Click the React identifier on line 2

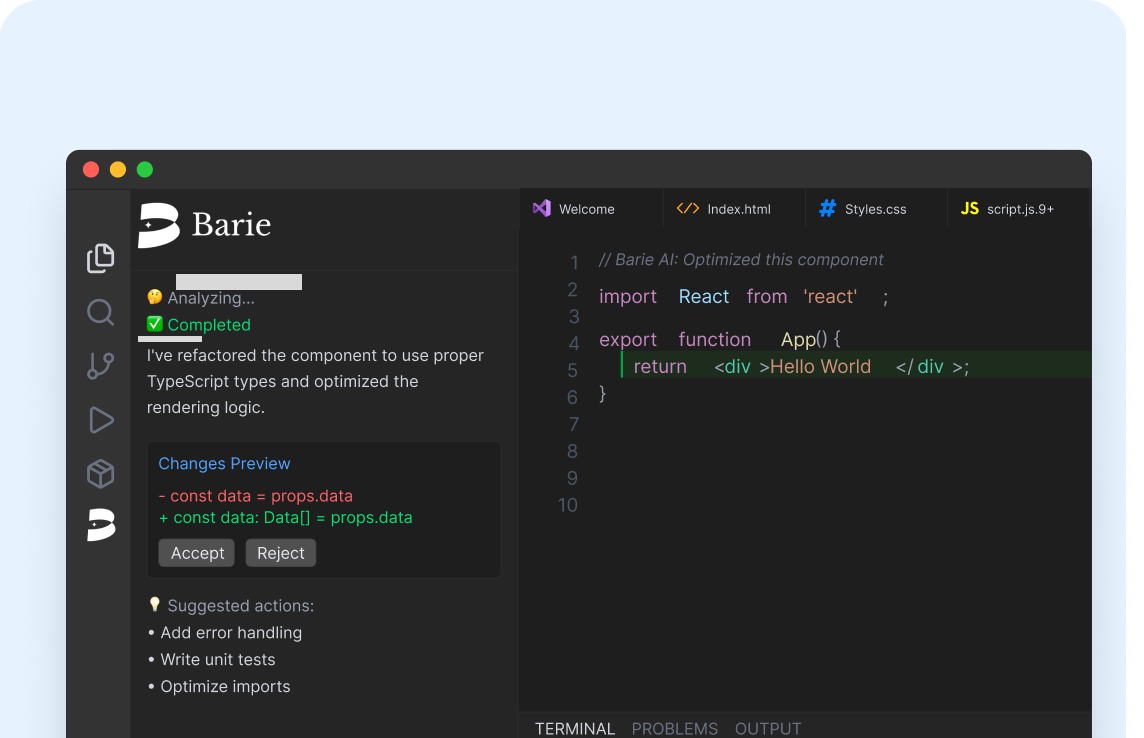click(x=703, y=297)
